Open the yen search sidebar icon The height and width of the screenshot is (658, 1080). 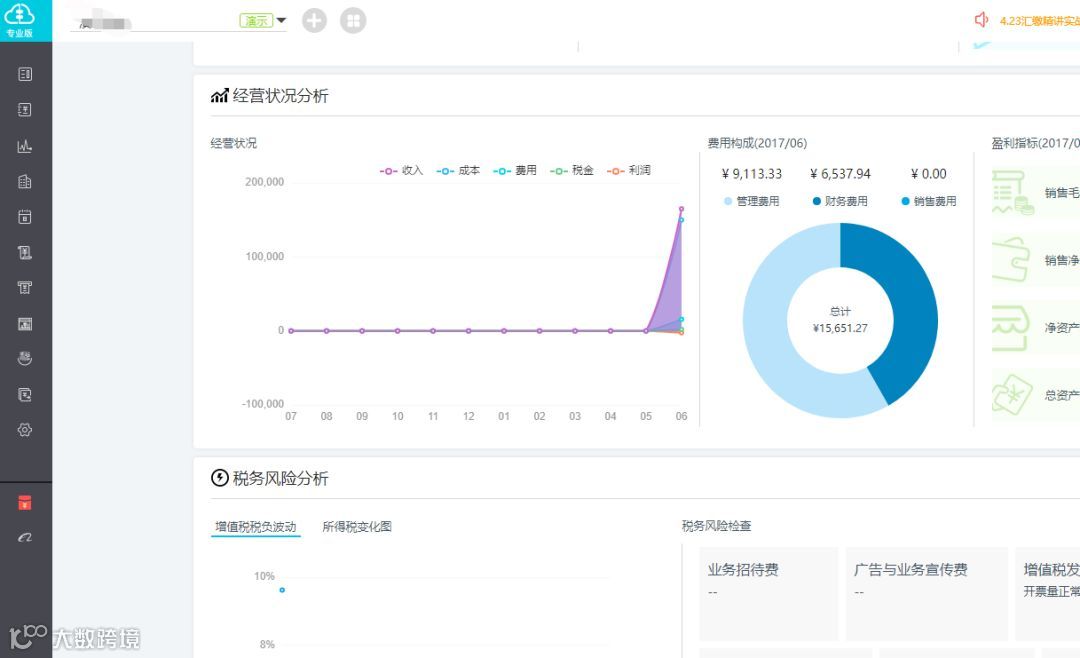pyautogui.click(x=25, y=395)
